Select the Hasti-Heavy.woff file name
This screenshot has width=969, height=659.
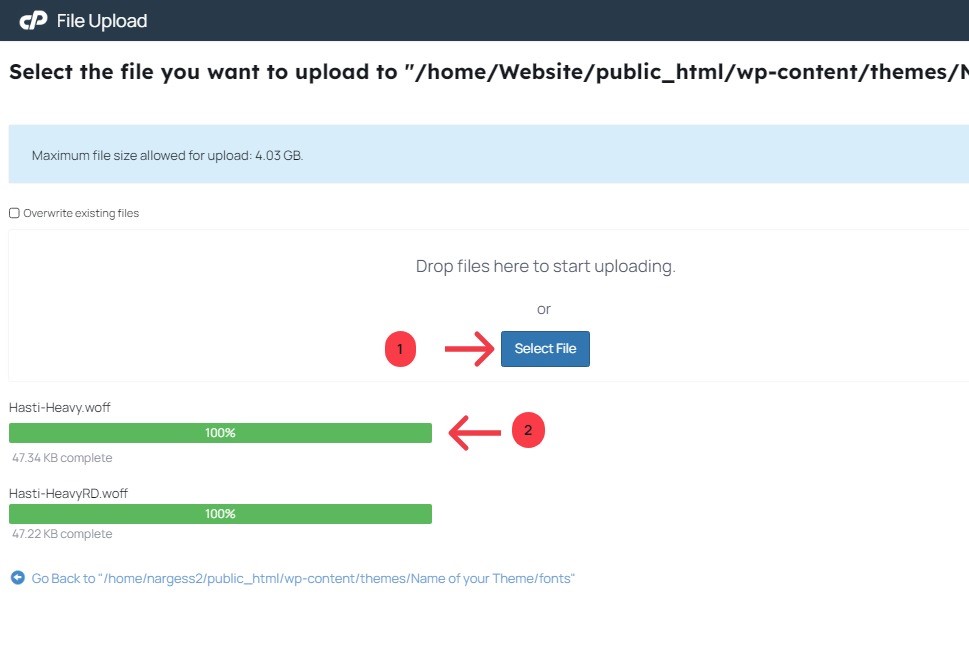[x=59, y=408]
